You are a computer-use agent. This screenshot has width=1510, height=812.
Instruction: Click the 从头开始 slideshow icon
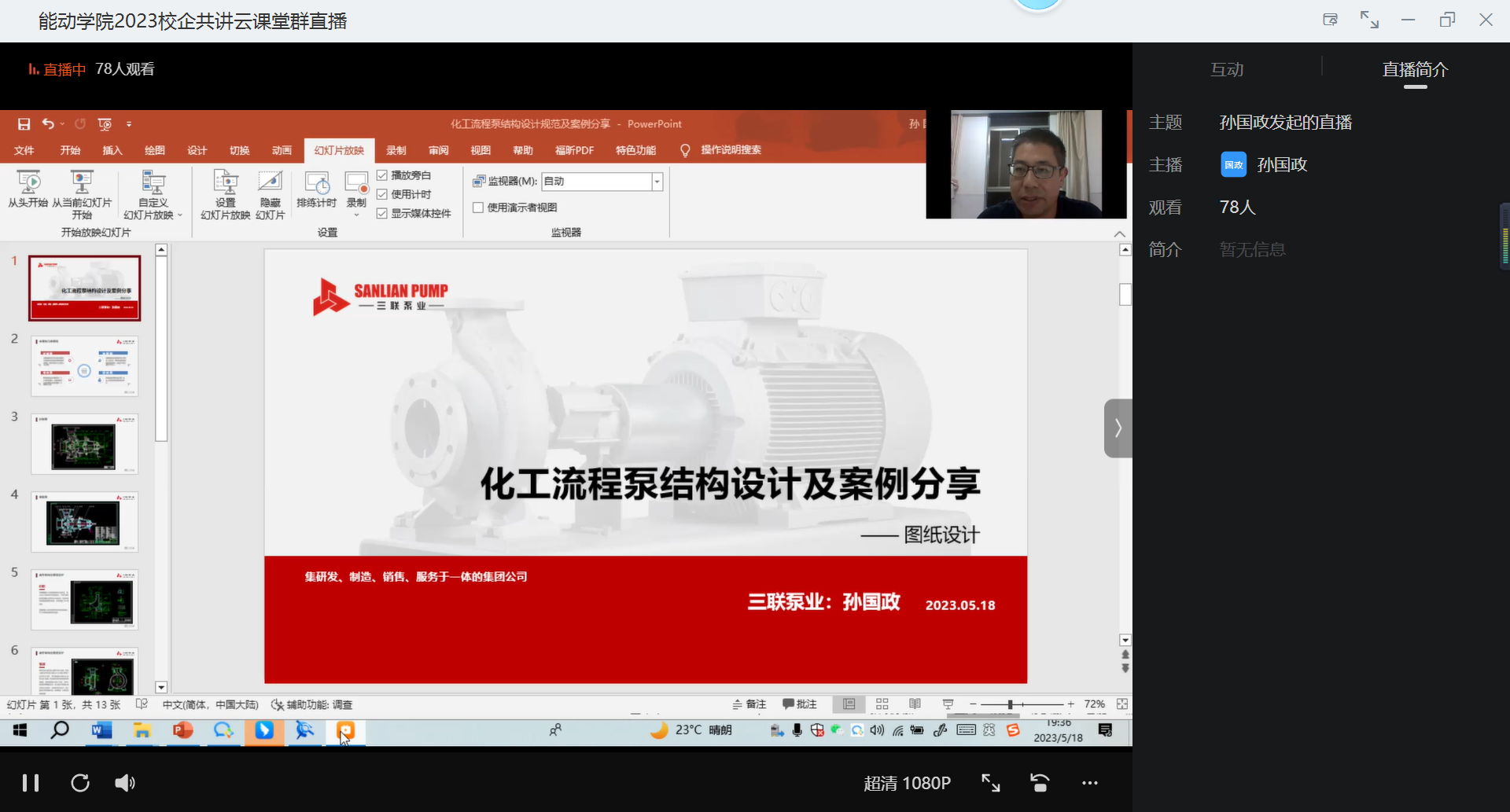coord(28,184)
